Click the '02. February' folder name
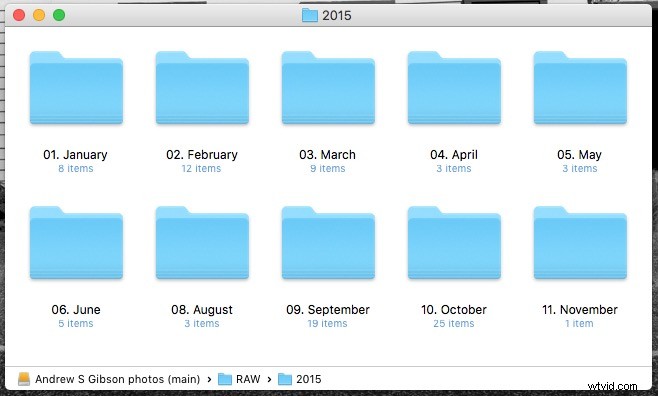The height and width of the screenshot is (396, 658). point(202,155)
